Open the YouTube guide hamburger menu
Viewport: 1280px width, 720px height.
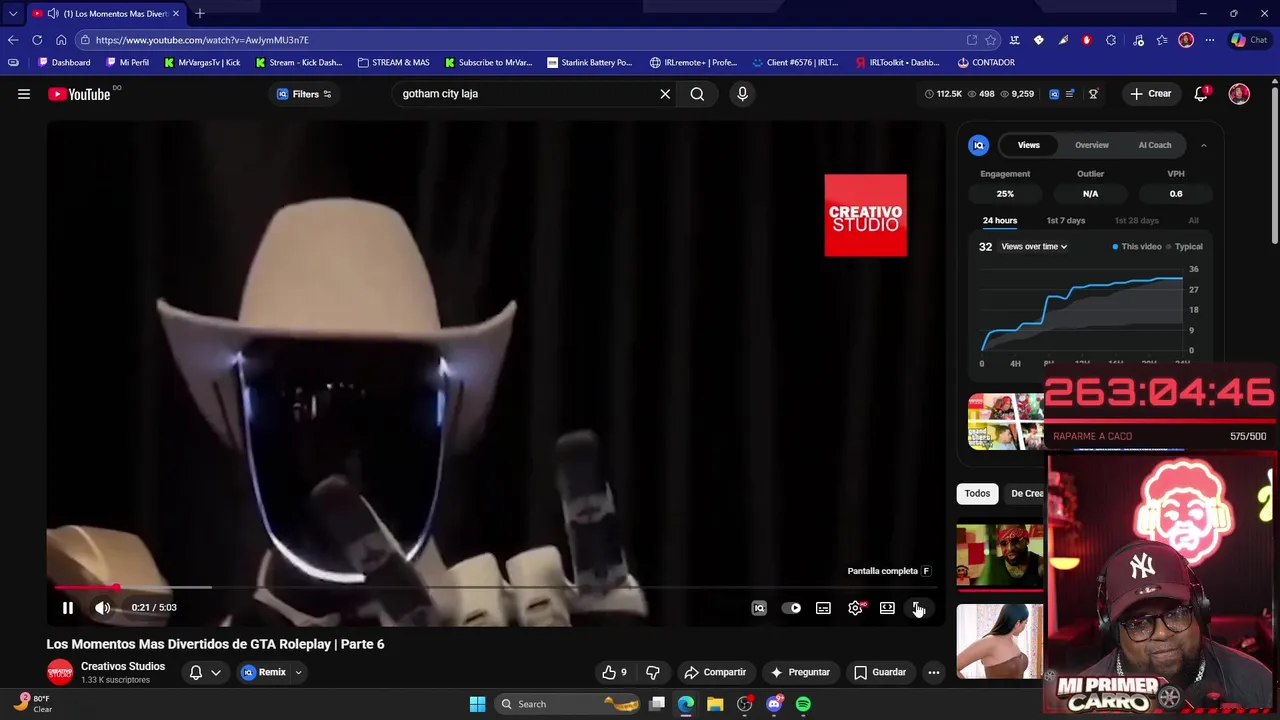24,94
